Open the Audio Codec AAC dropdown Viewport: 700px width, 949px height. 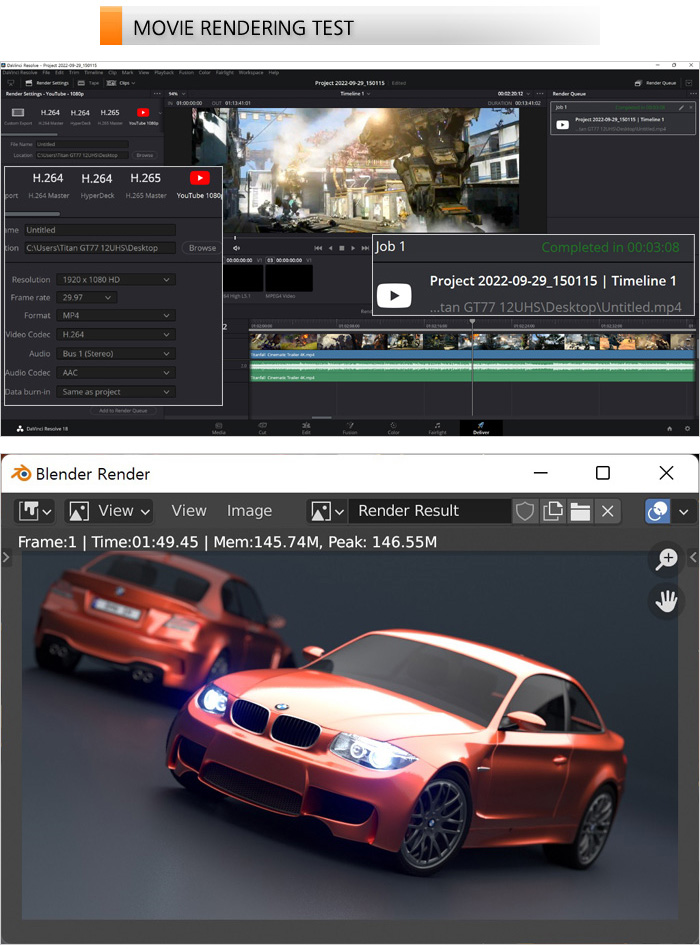(116, 373)
